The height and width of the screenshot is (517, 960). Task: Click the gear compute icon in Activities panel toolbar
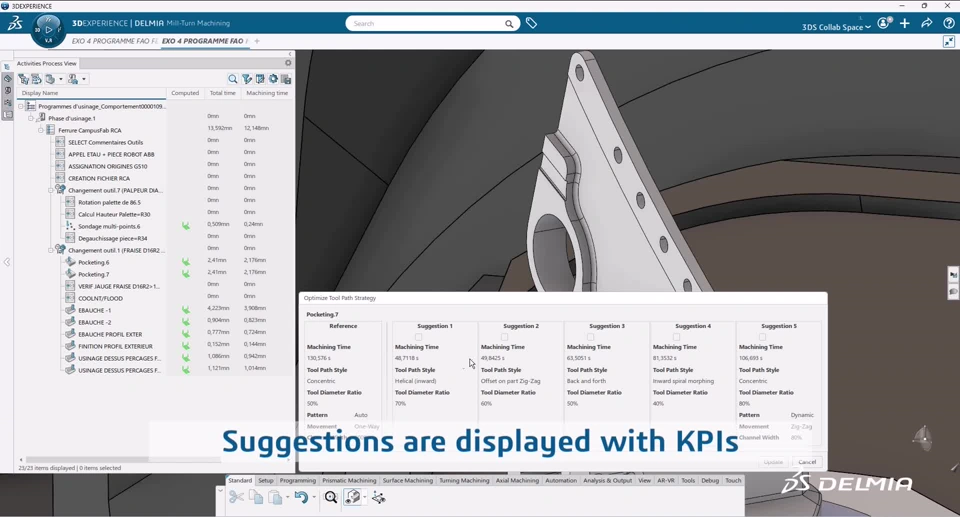point(273,79)
